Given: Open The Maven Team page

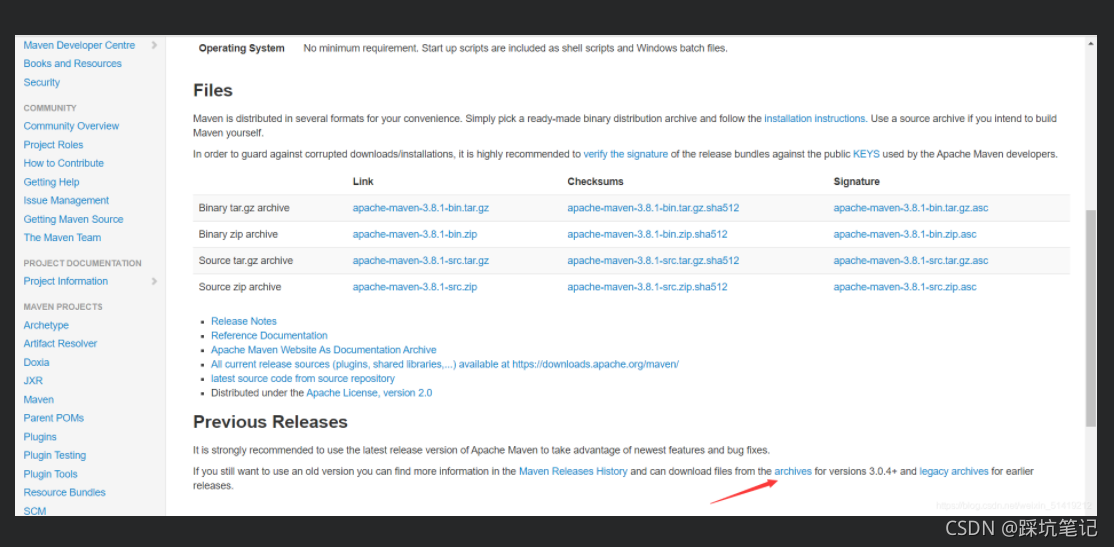Looking at the screenshot, I should click(x=62, y=237).
